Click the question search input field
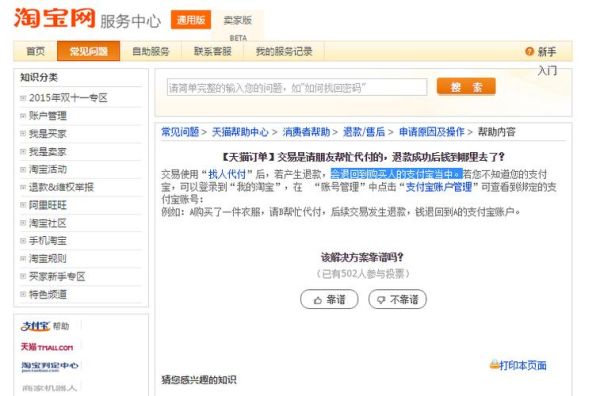 tap(297, 88)
